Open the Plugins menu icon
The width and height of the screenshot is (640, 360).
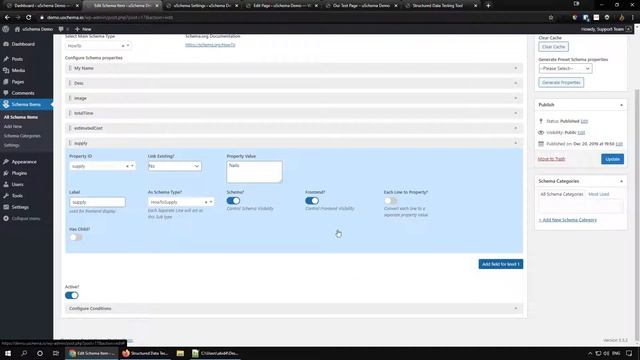point(6,173)
